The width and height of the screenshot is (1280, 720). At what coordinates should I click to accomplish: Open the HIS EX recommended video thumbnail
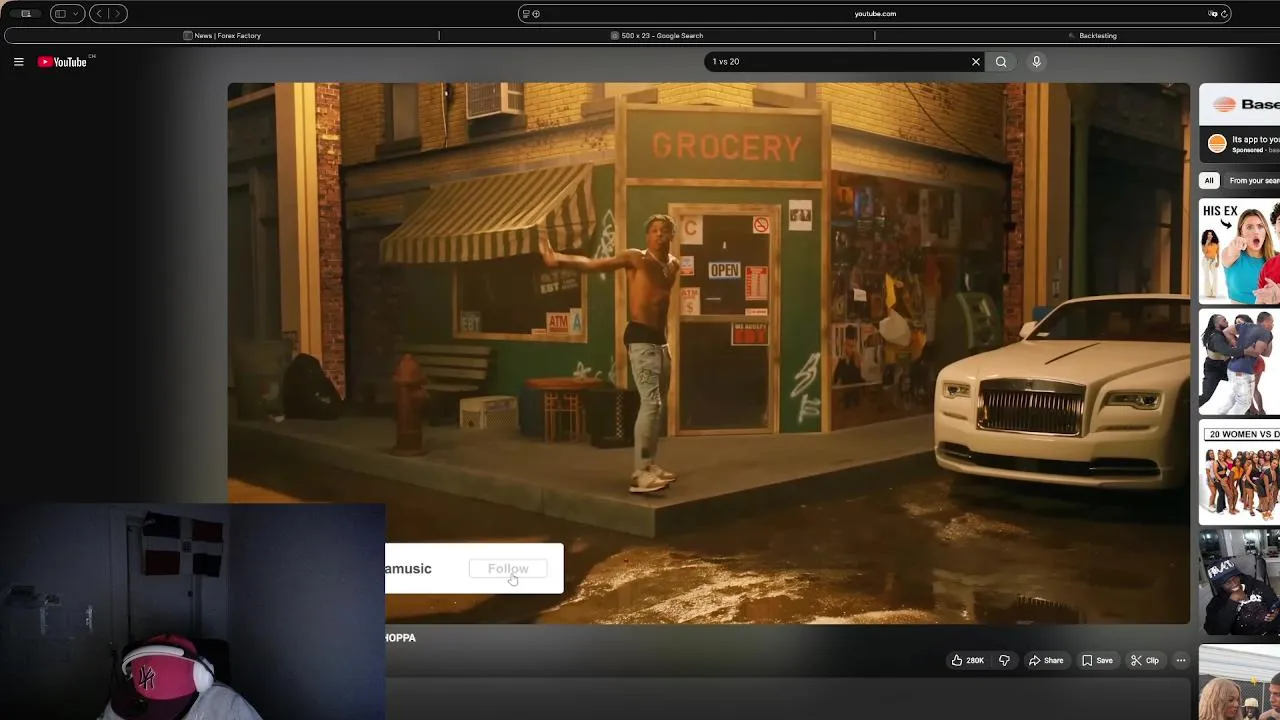pos(1240,251)
